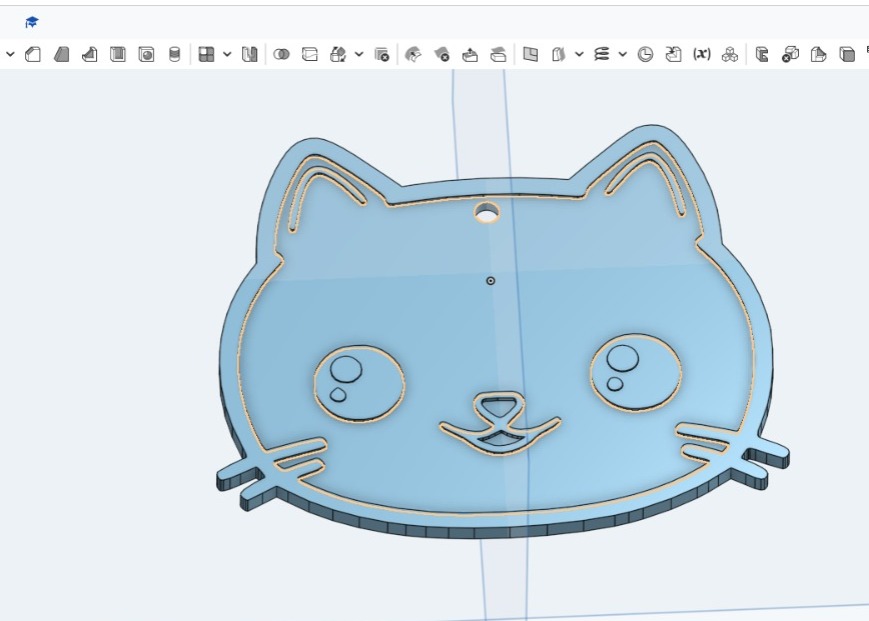Image resolution: width=869 pixels, height=621 pixels.
Task: Activate the Hole tool
Action: coord(146,55)
